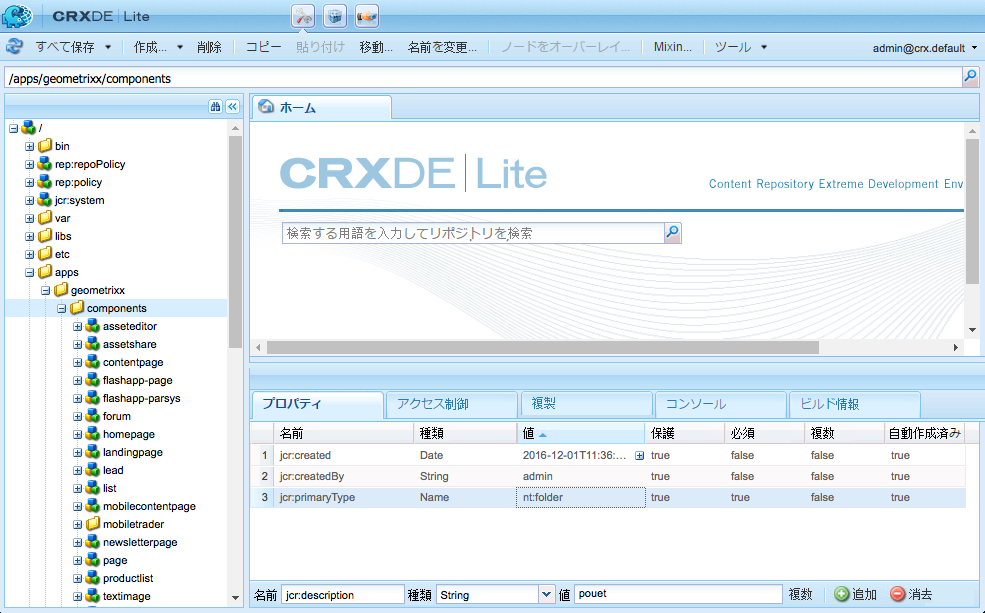Switch to the ビルド情報 tab

tap(856, 404)
